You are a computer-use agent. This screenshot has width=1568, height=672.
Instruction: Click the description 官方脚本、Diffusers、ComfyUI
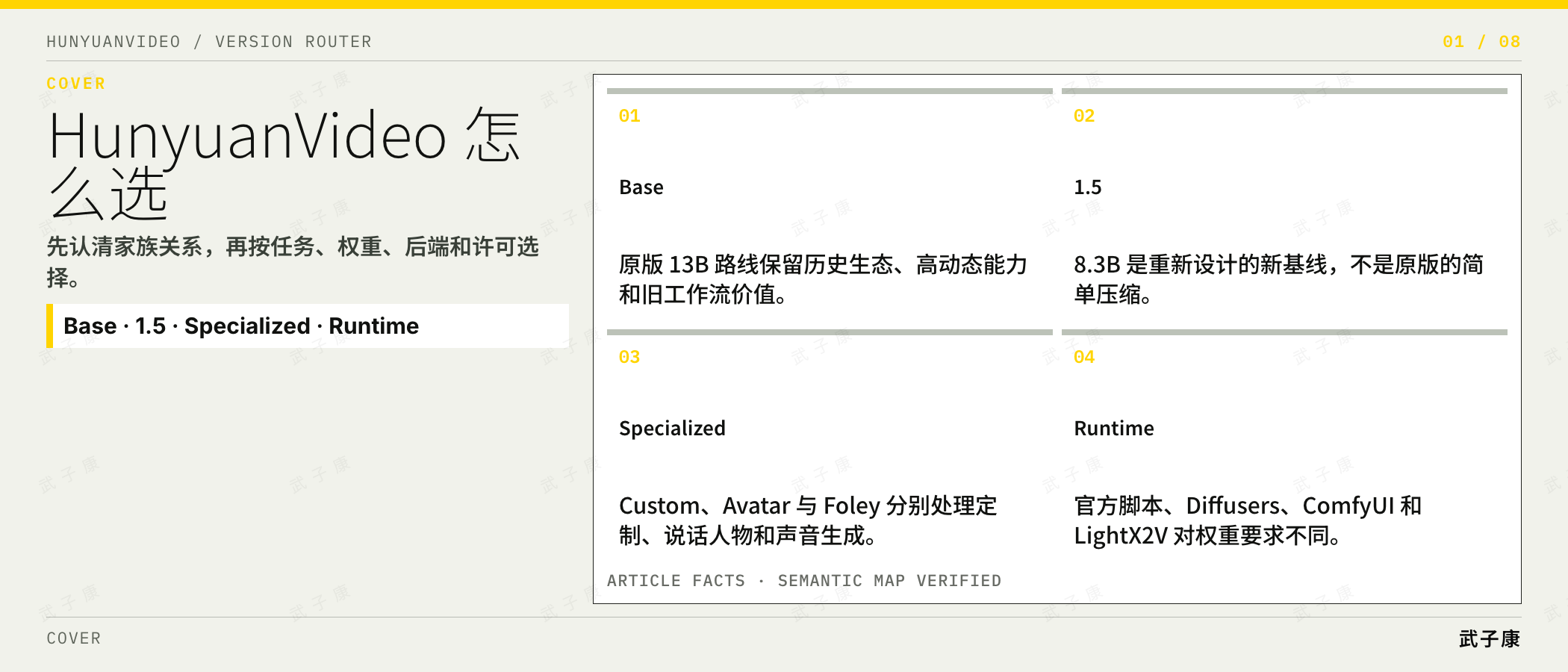coord(1248,520)
